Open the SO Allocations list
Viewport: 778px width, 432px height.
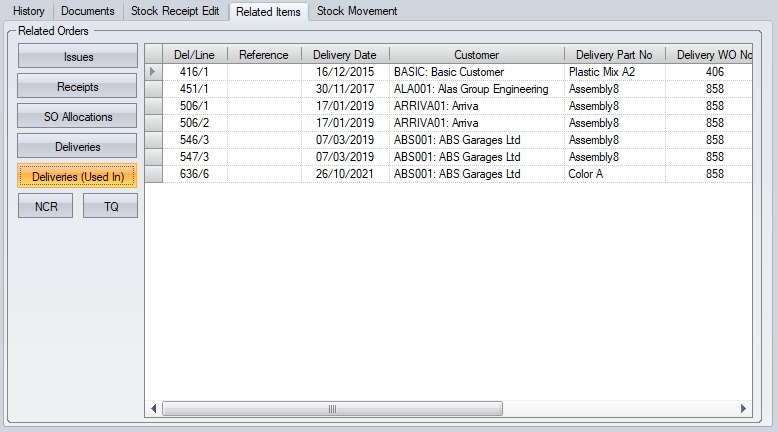[78, 117]
